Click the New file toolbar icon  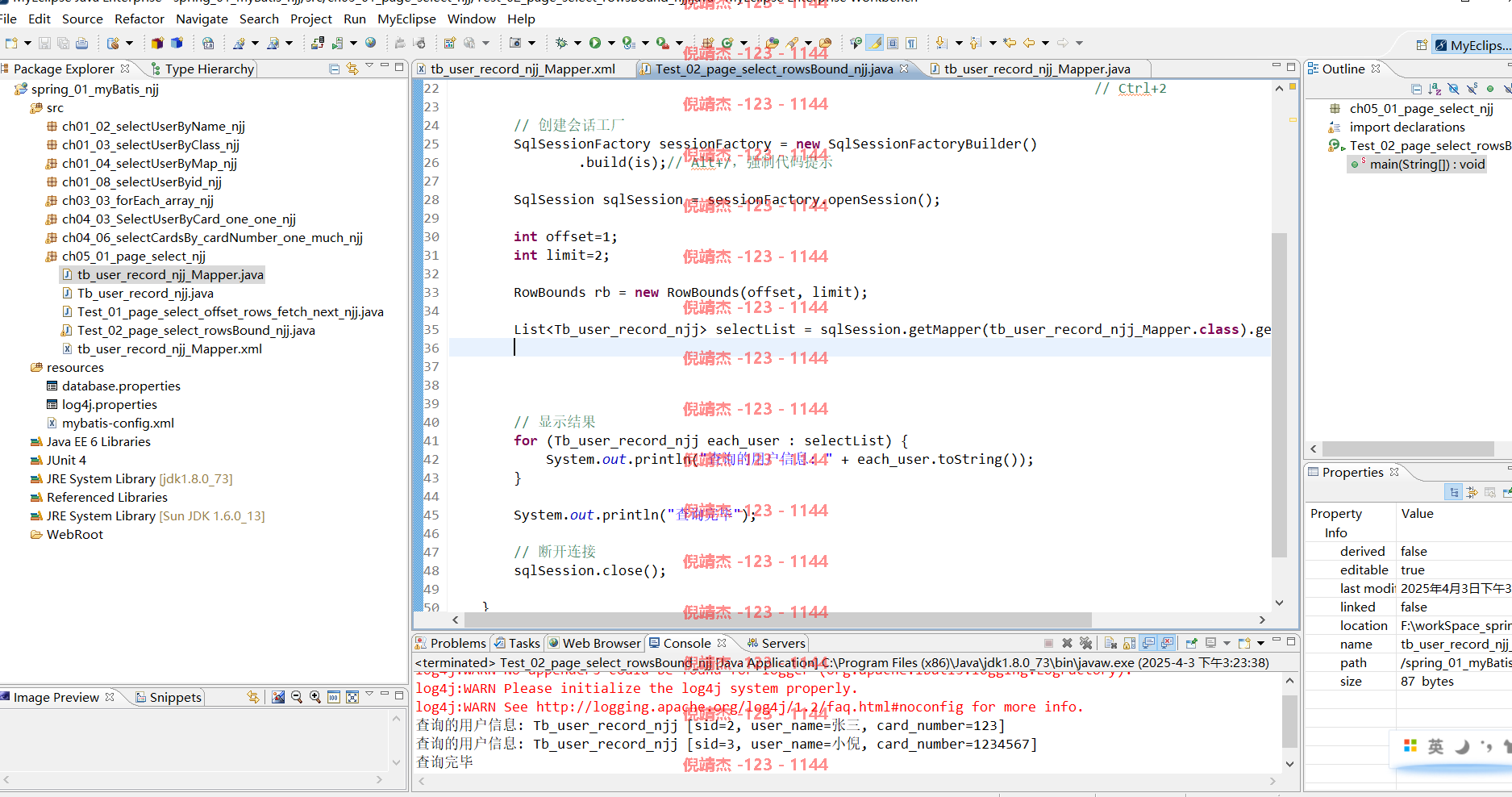pyautogui.click(x=10, y=43)
